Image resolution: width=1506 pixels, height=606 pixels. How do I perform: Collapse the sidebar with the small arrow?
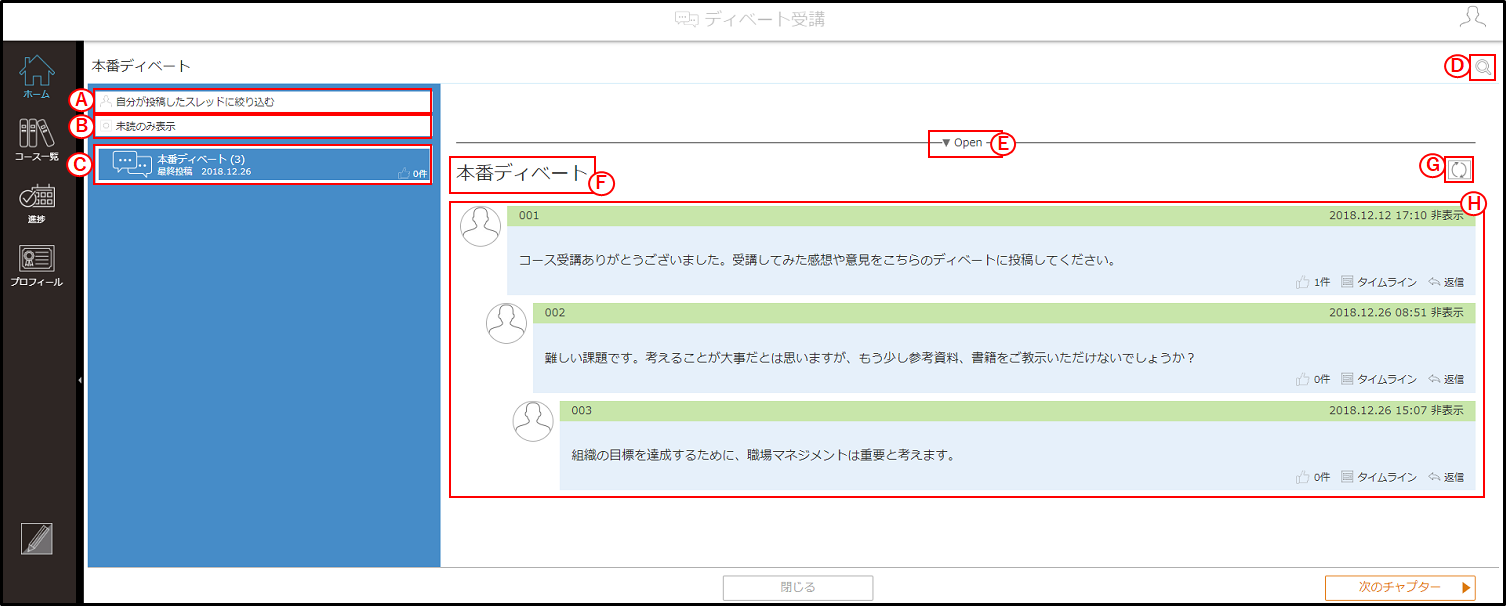point(79,380)
